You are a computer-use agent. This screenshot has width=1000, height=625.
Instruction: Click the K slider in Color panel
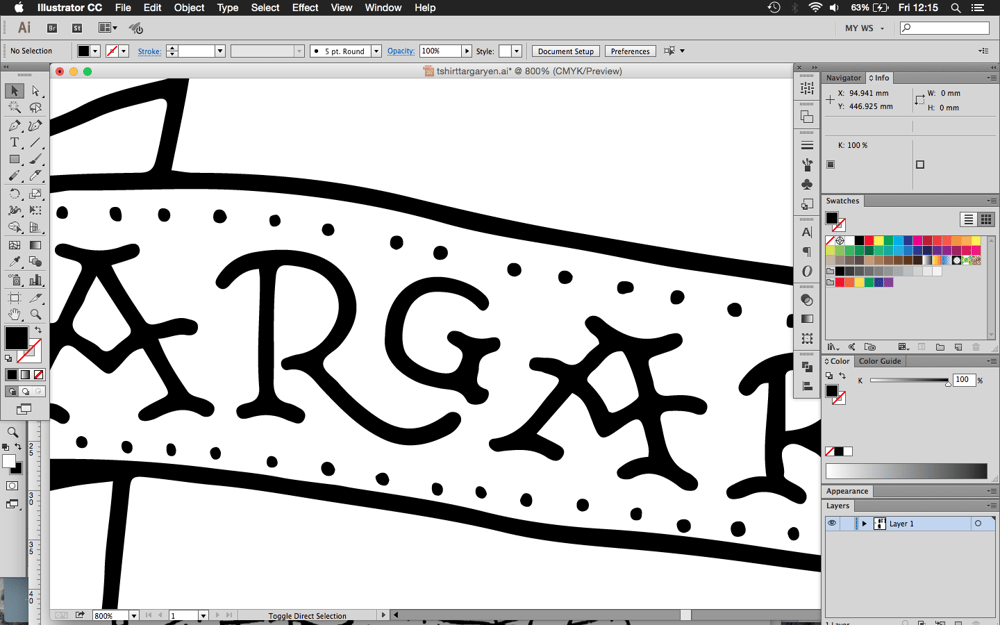pos(909,381)
